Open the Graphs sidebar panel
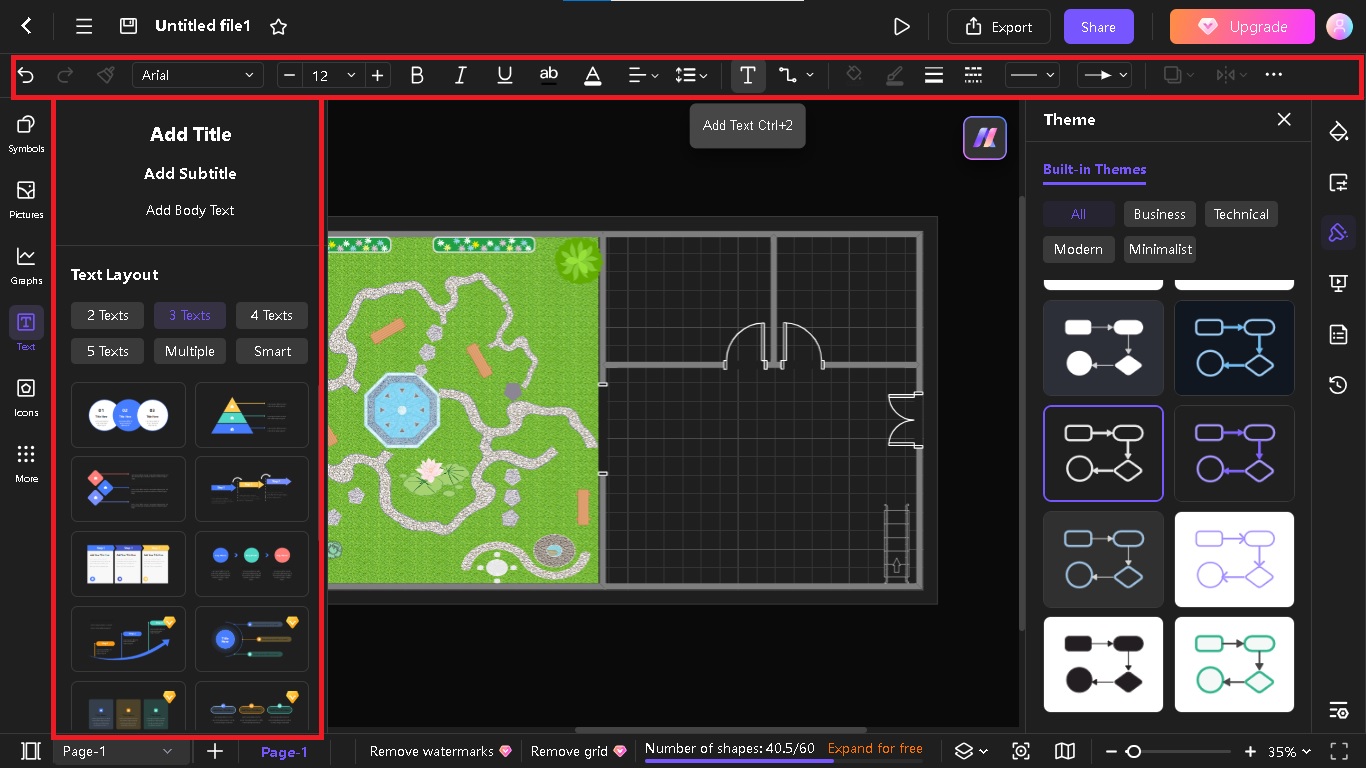The image size is (1366, 768). click(26, 265)
